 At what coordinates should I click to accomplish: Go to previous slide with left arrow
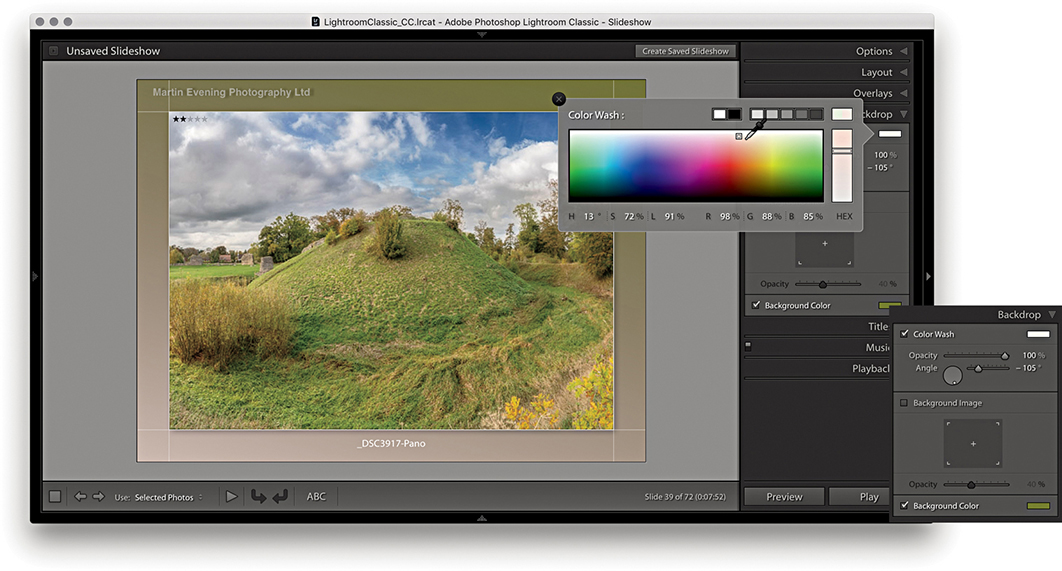80,497
